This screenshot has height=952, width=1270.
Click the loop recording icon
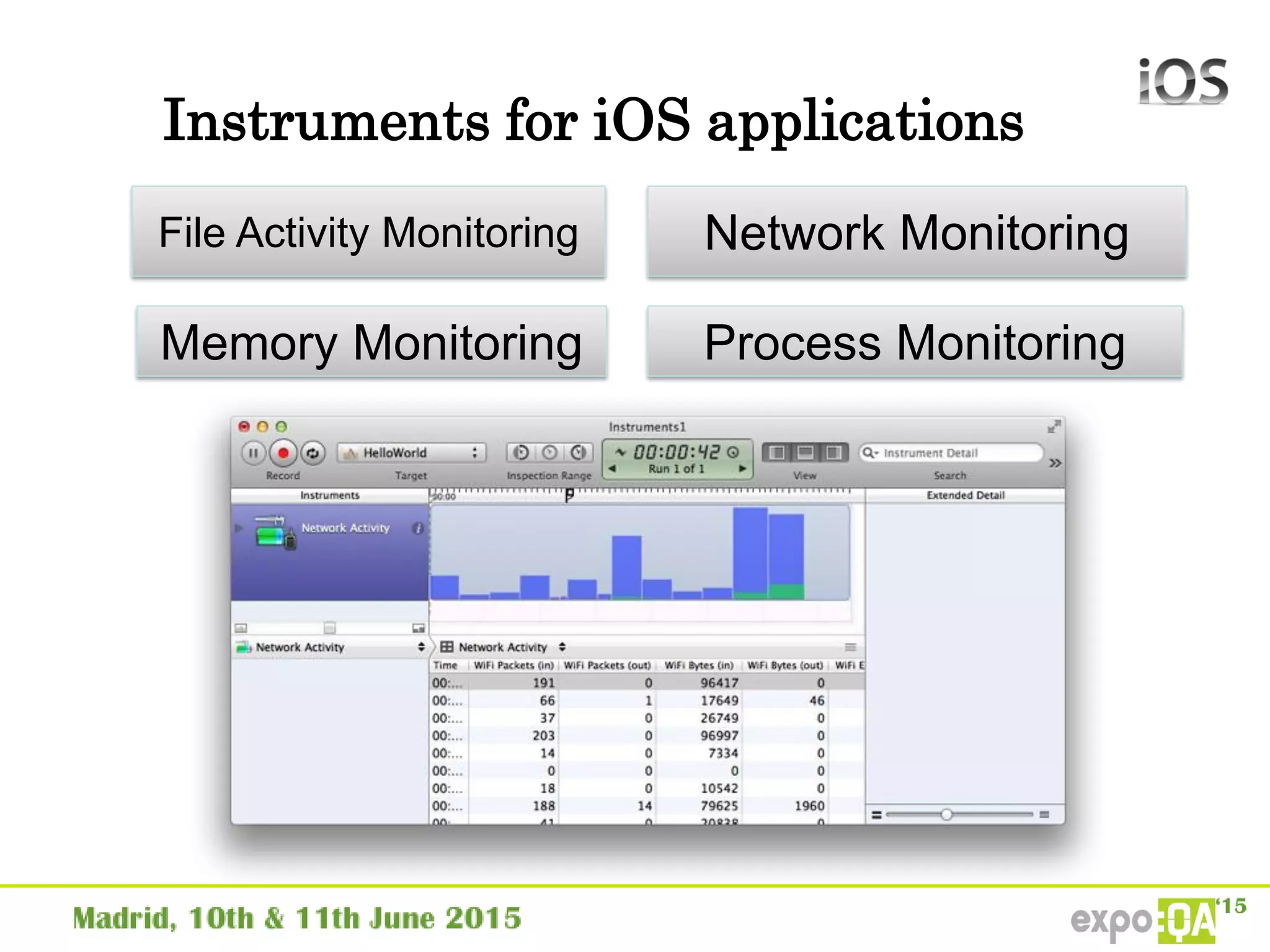(313, 453)
